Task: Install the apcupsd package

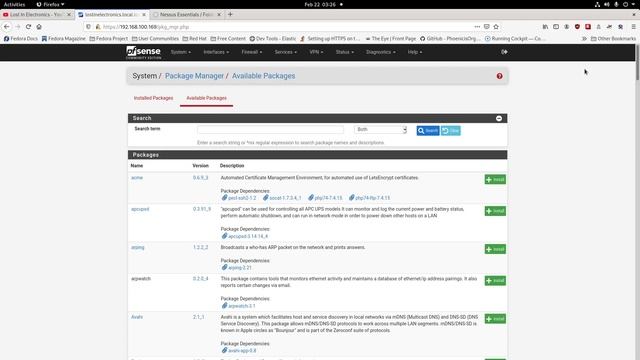Action: (495, 211)
